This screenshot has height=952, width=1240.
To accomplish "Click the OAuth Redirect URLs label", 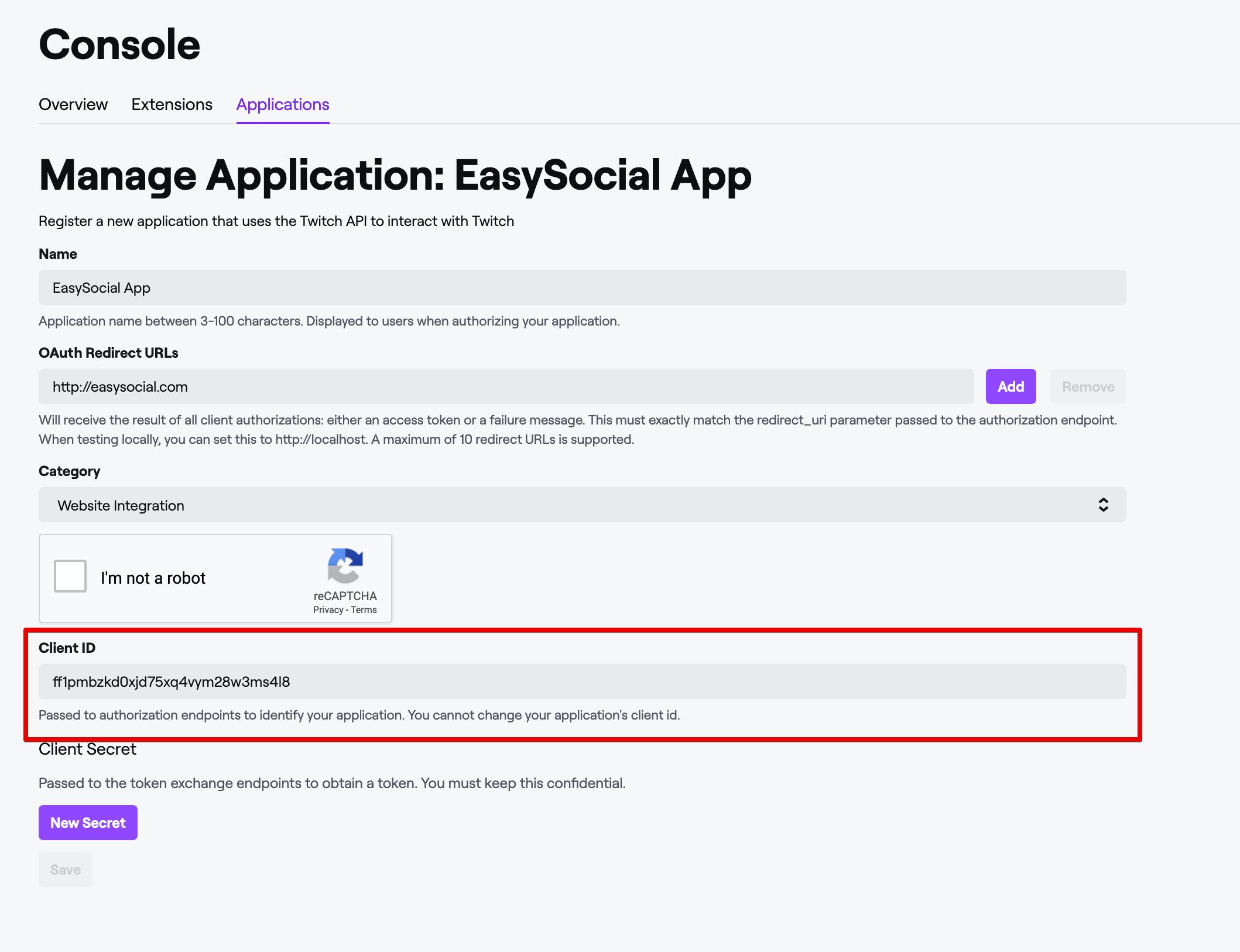I will (108, 353).
